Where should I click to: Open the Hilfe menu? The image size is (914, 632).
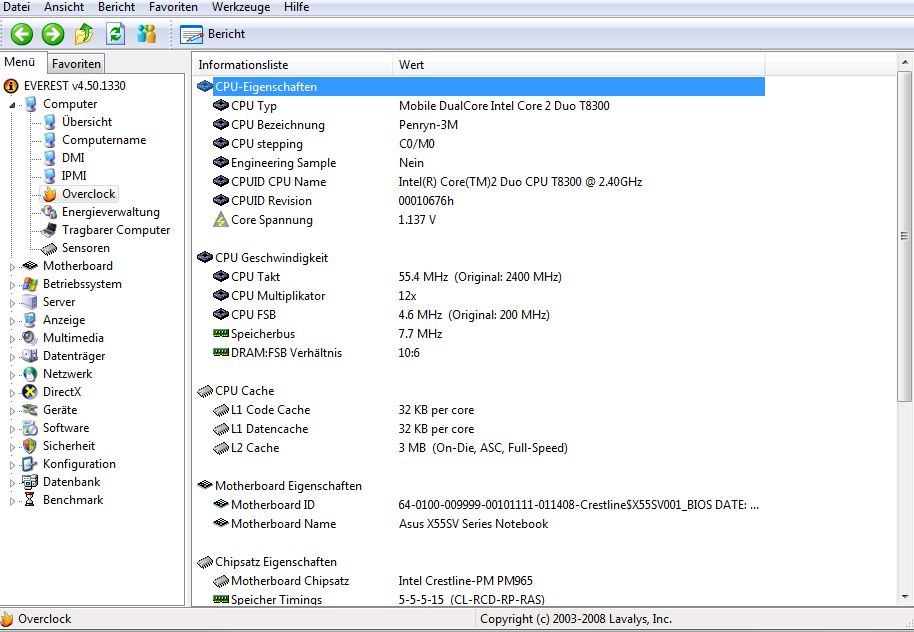[x=297, y=7]
